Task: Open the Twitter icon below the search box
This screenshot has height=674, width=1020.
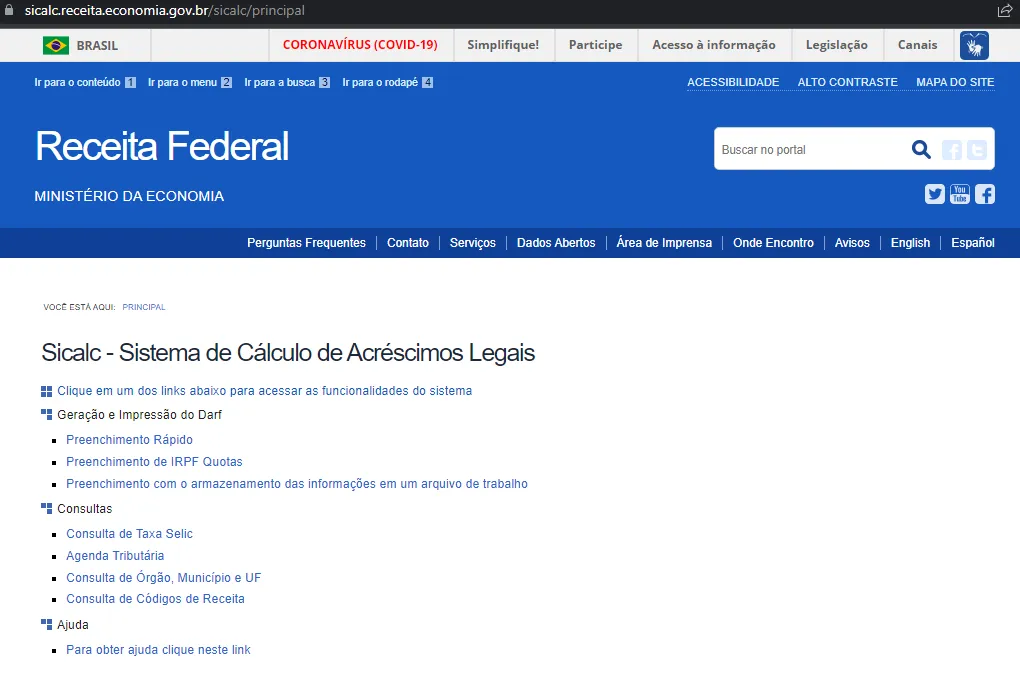Action: point(935,194)
